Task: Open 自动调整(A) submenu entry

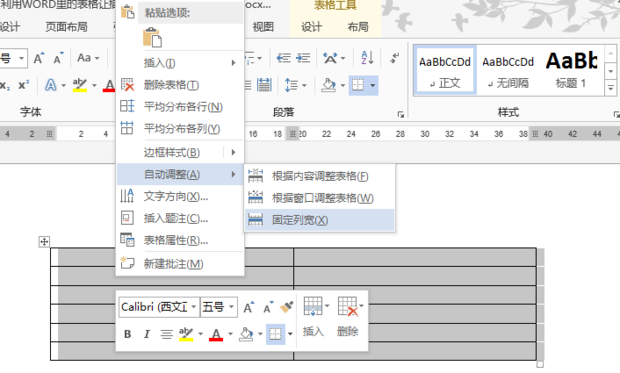Action: (x=180, y=174)
